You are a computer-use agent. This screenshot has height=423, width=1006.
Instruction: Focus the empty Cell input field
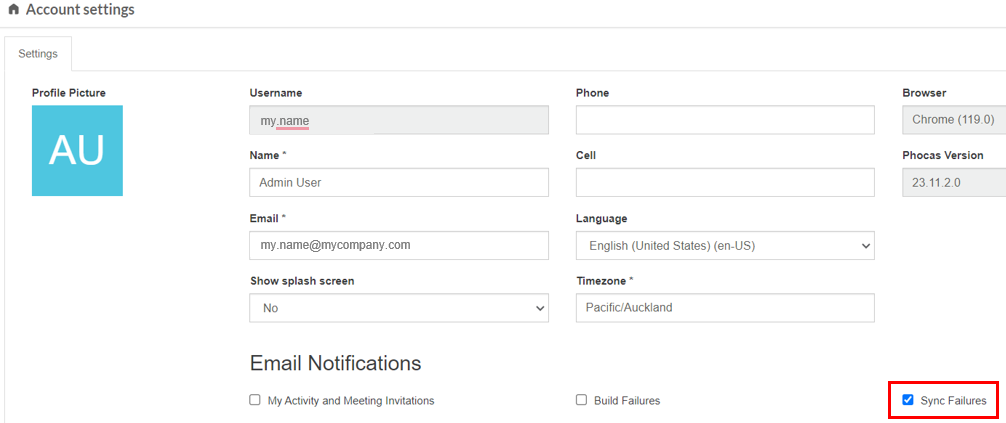724,183
